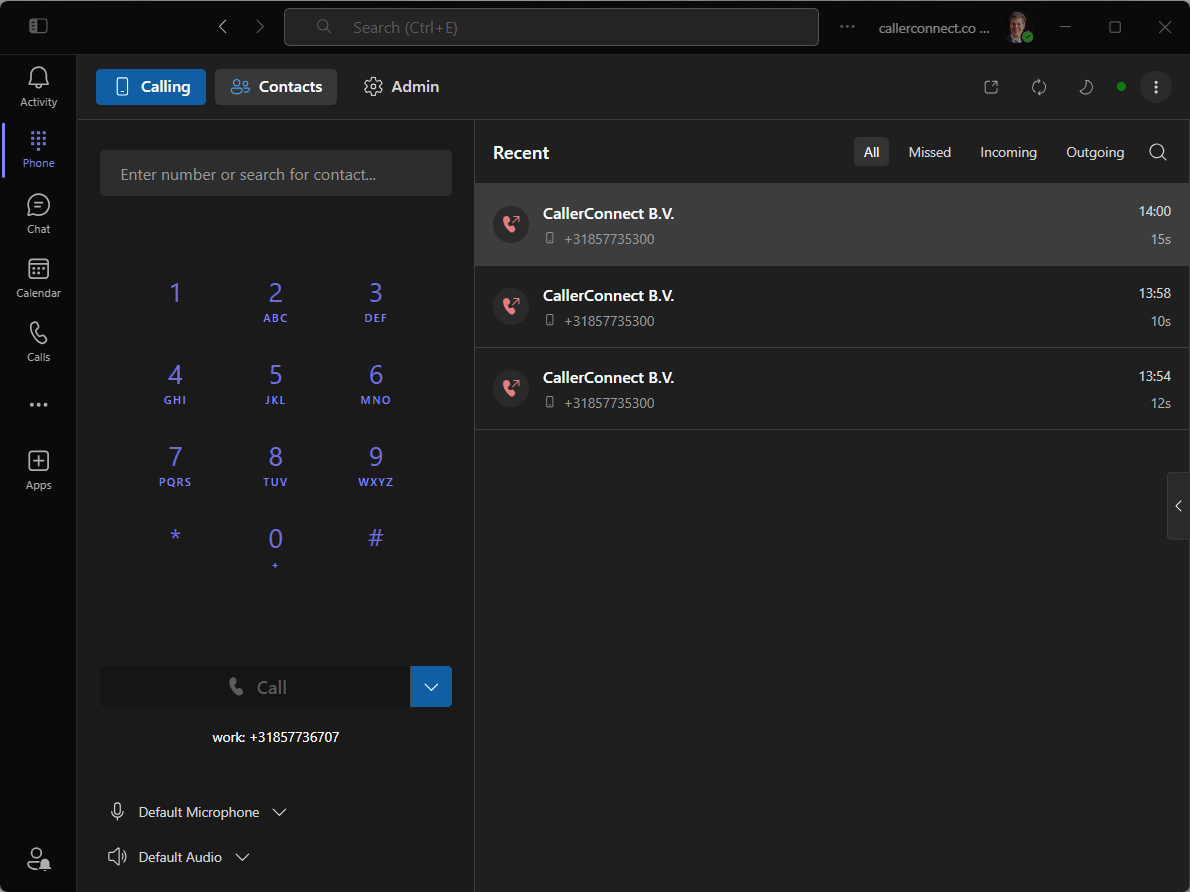Pop out the app in new window
The width and height of the screenshot is (1190, 892).
point(991,87)
